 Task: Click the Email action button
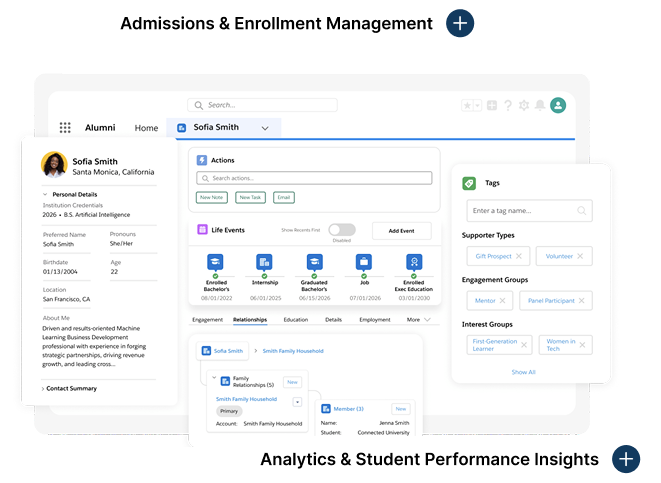[284, 197]
